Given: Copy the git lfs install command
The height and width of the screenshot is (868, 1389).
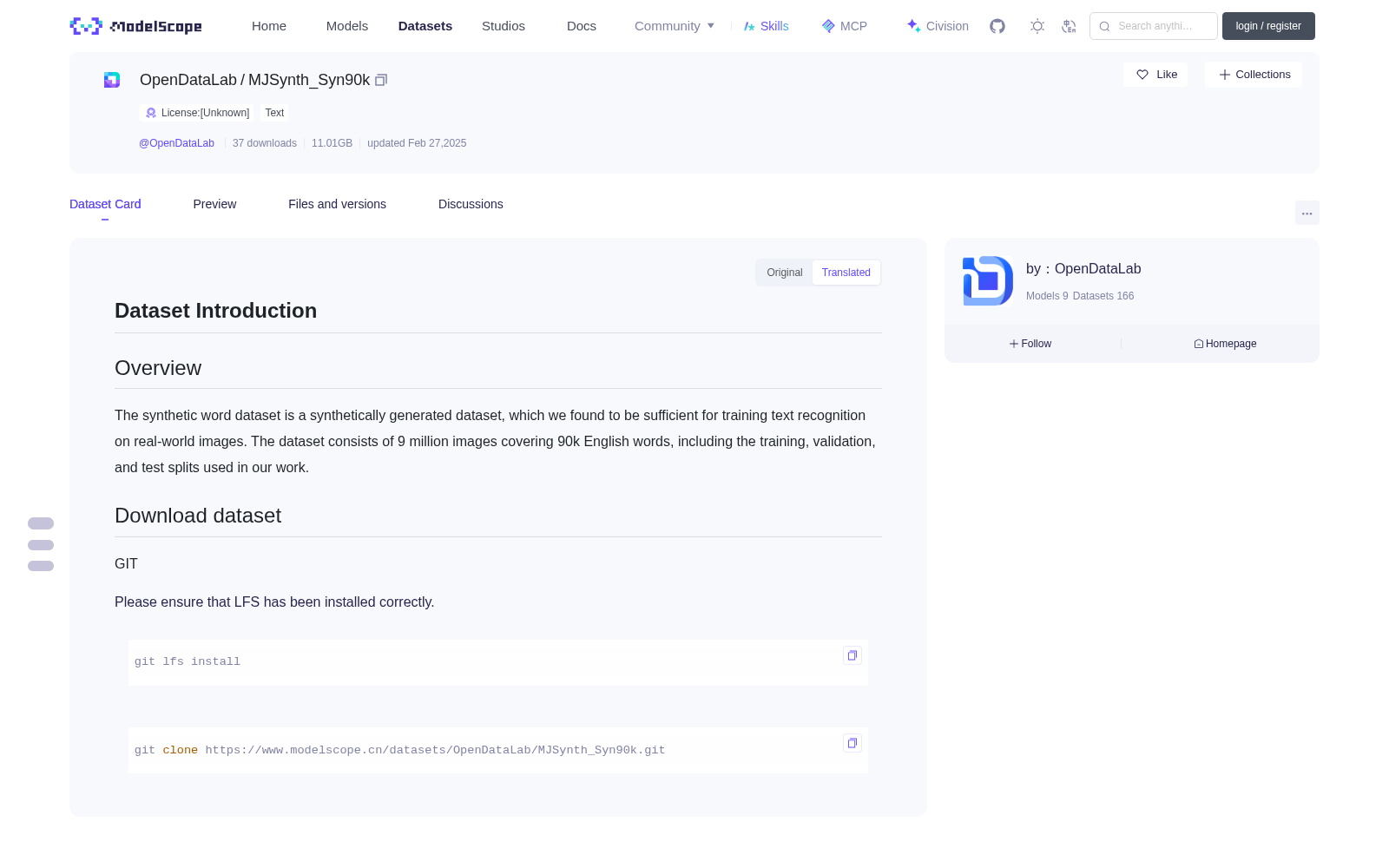Looking at the screenshot, I should (x=852, y=655).
